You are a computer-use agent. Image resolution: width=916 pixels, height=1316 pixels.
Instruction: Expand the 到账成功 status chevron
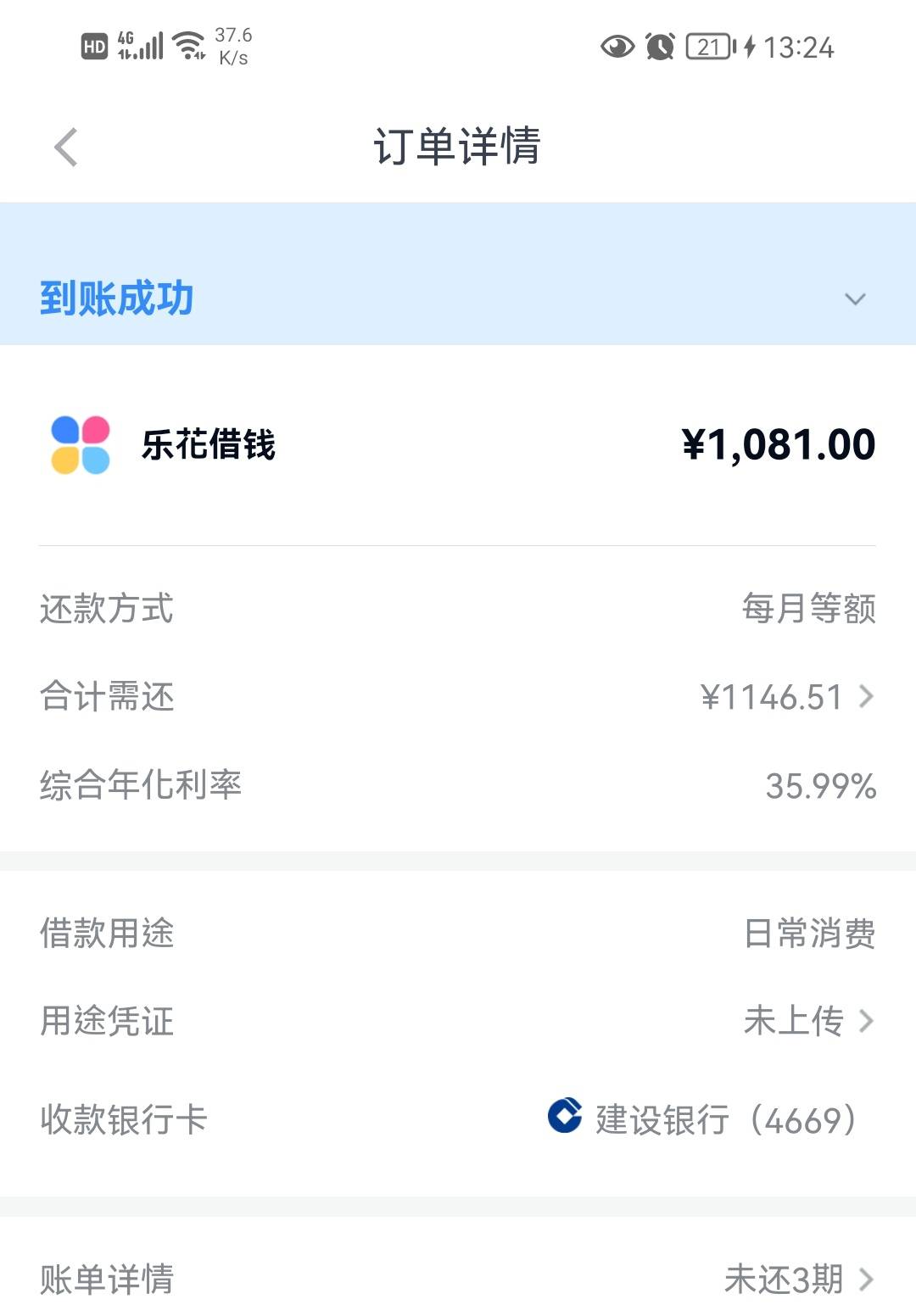(x=855, y=299)
